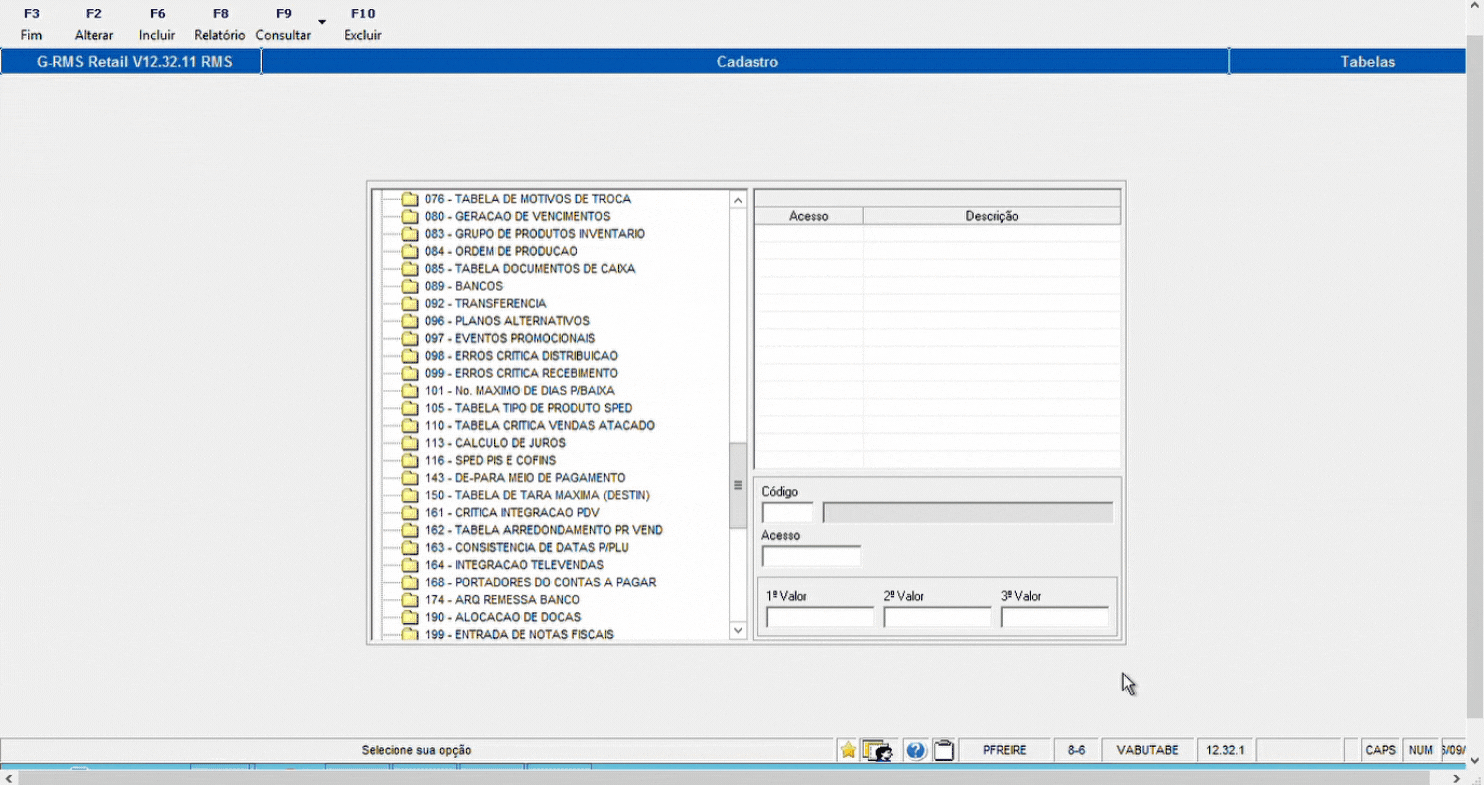The image size is (1484, 785).
Task: Click folder icon of 098 - ERROS CRITICA DISTRIBUICAO
Action: pos(410,356)
